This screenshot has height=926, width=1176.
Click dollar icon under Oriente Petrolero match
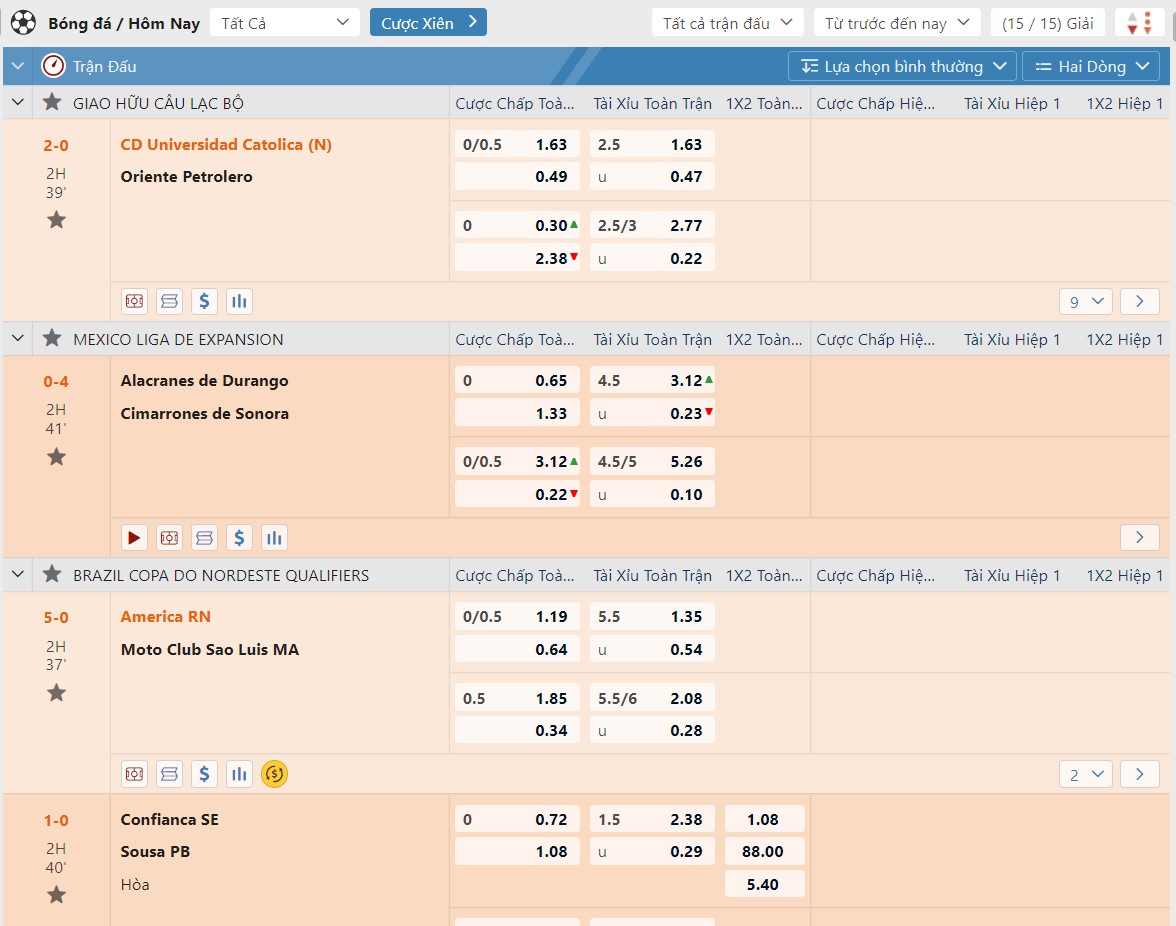(x=204, y=301)
